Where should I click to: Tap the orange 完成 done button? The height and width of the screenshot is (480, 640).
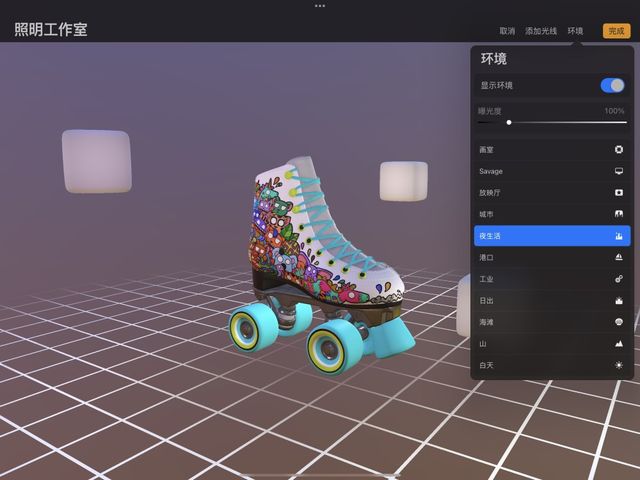tap(616, 31)
